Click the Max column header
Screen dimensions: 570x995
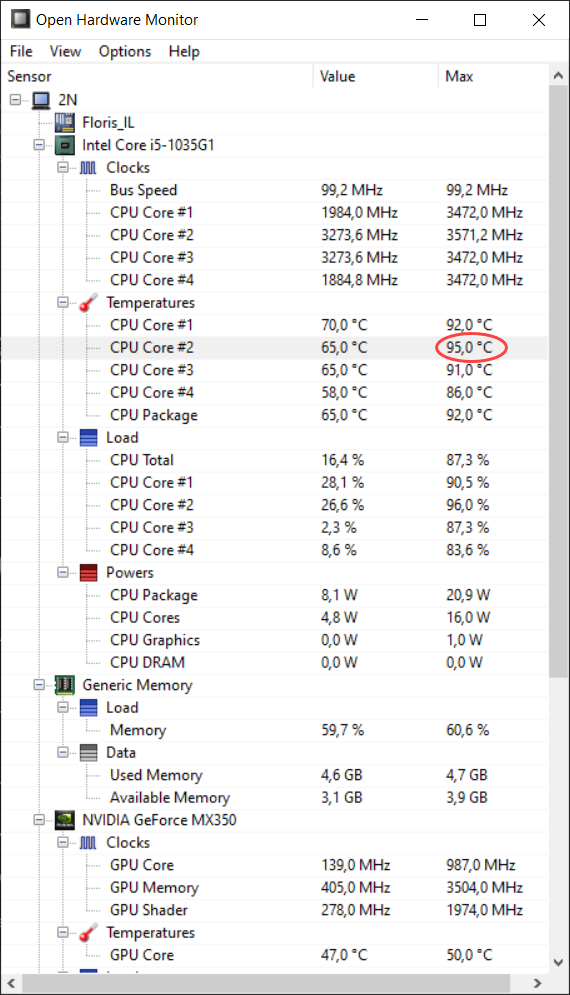point(493,76)
